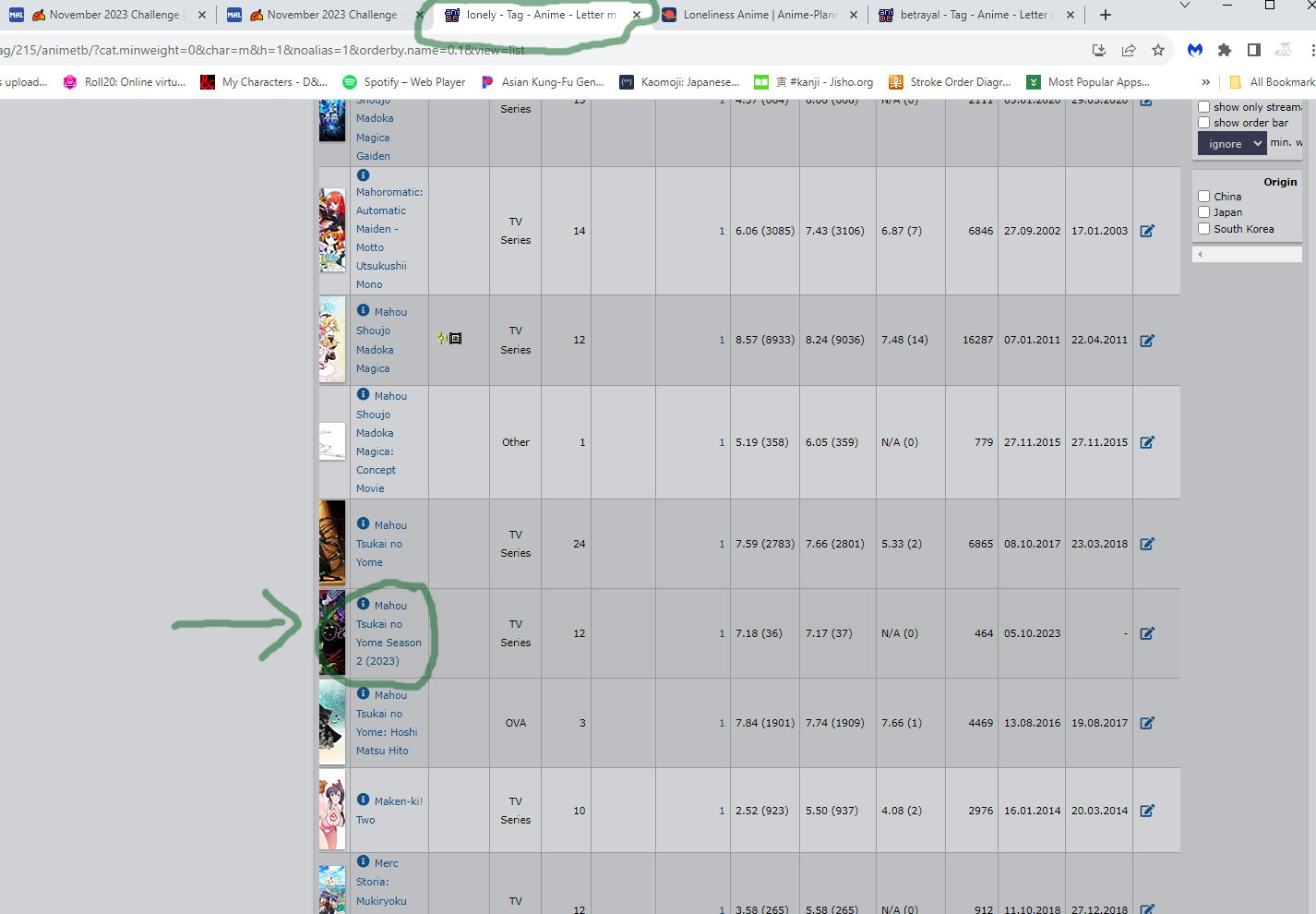Open the browser extensions puzzle icon

[x=1225, y=50]
